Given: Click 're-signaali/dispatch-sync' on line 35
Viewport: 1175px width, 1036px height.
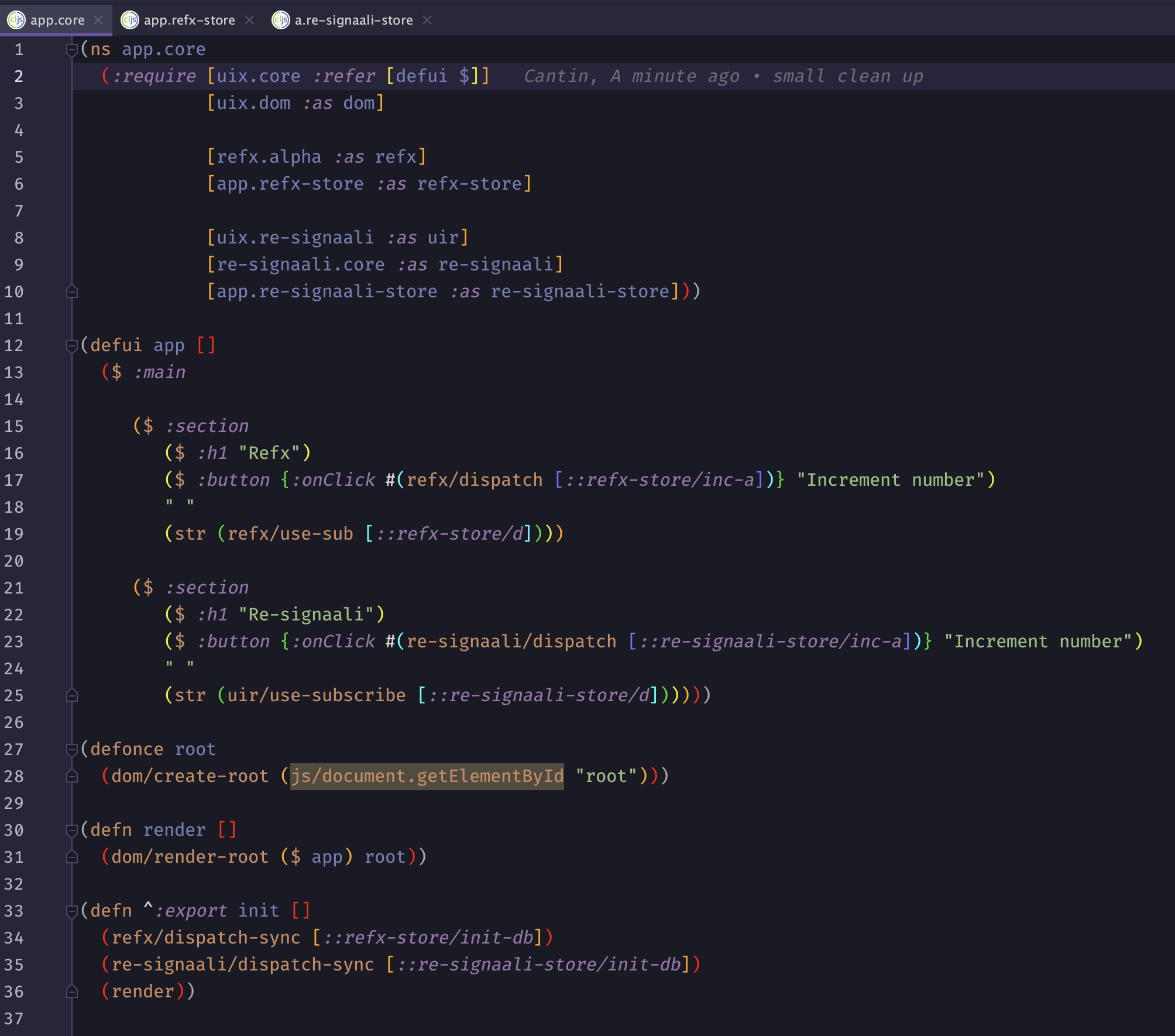Looking at the screenshot, I should click(243, 965).
